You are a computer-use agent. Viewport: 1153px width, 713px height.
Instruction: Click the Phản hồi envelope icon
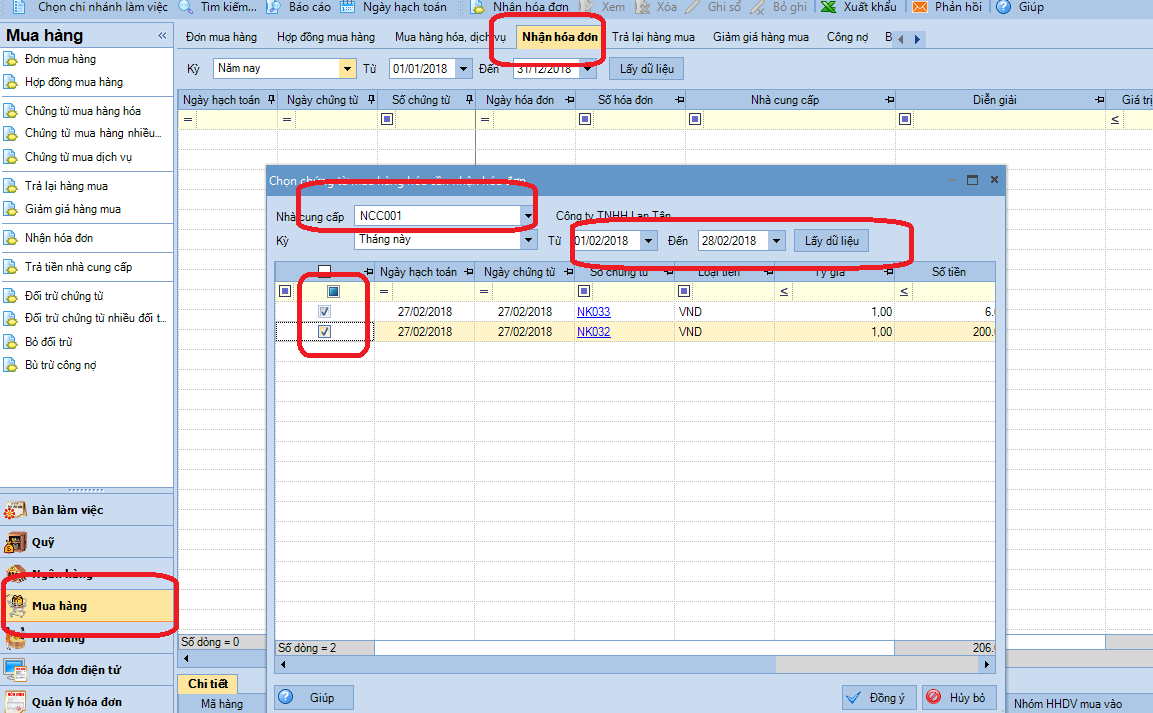click(x=920, y=7)
